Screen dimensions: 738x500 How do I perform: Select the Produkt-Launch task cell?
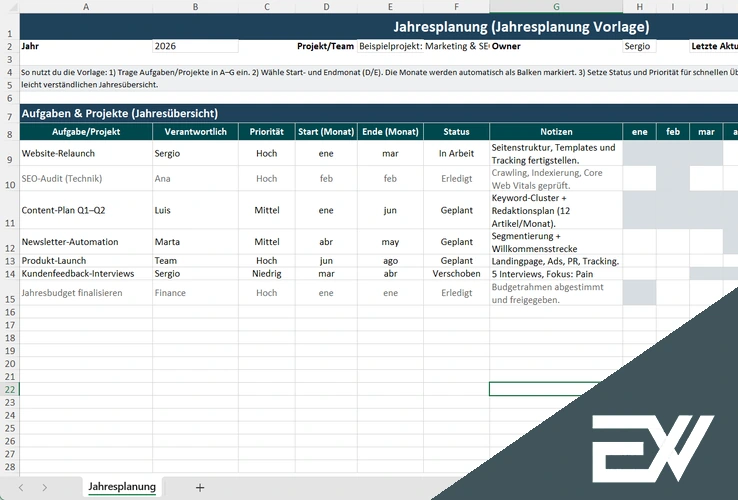click(85, 260)
